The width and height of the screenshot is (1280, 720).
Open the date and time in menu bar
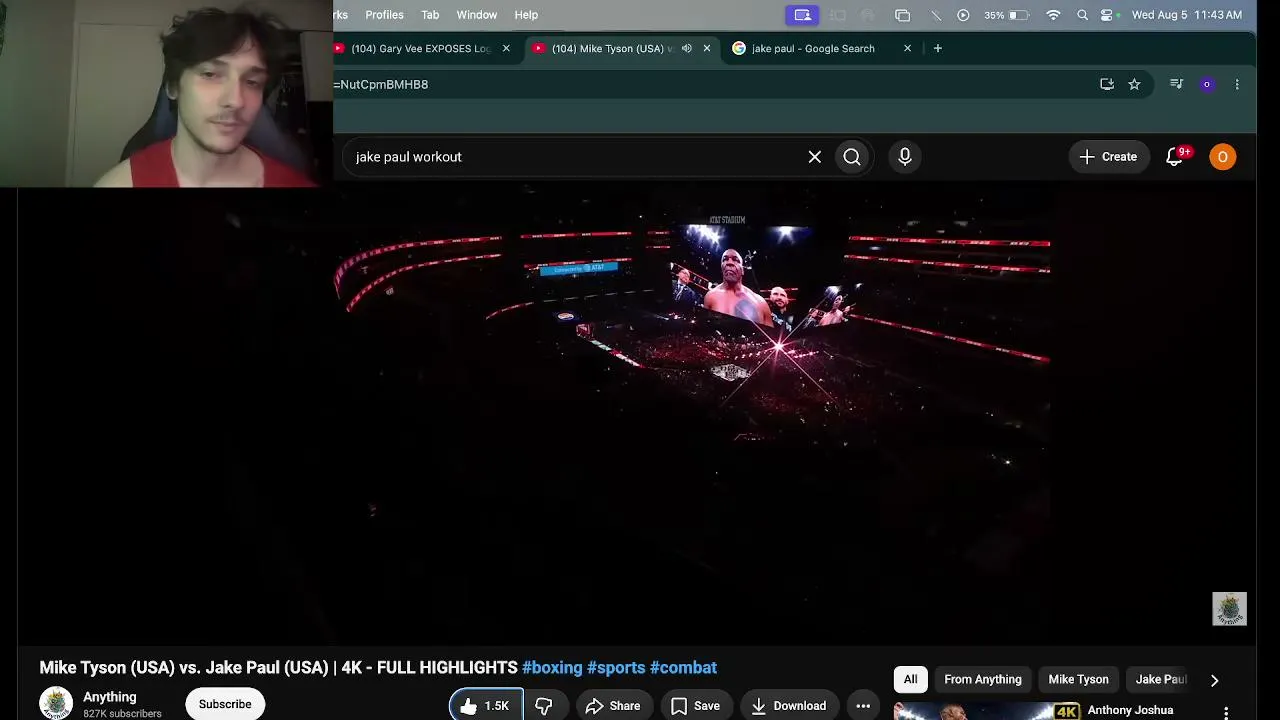1187,15
